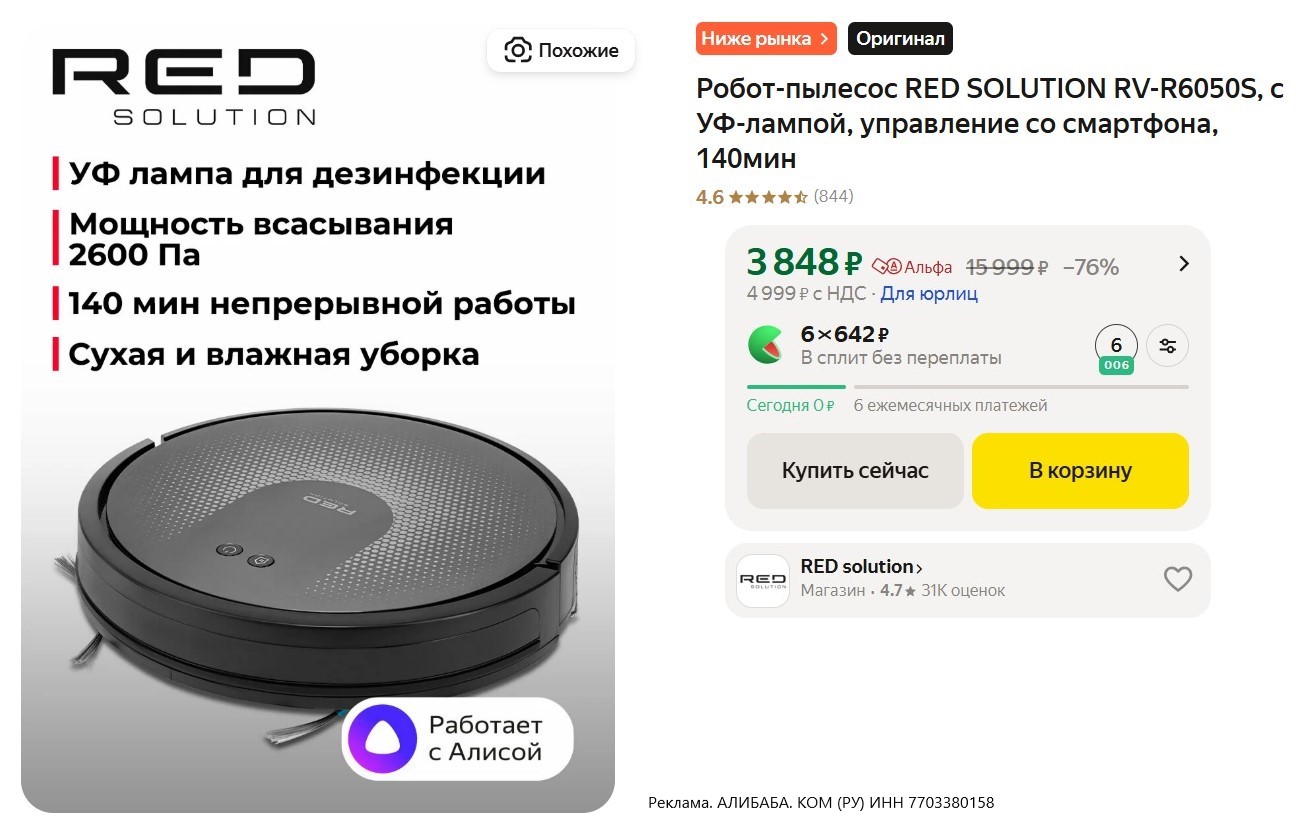Open split payment settings sliders icon

[x=1167, y=346]
